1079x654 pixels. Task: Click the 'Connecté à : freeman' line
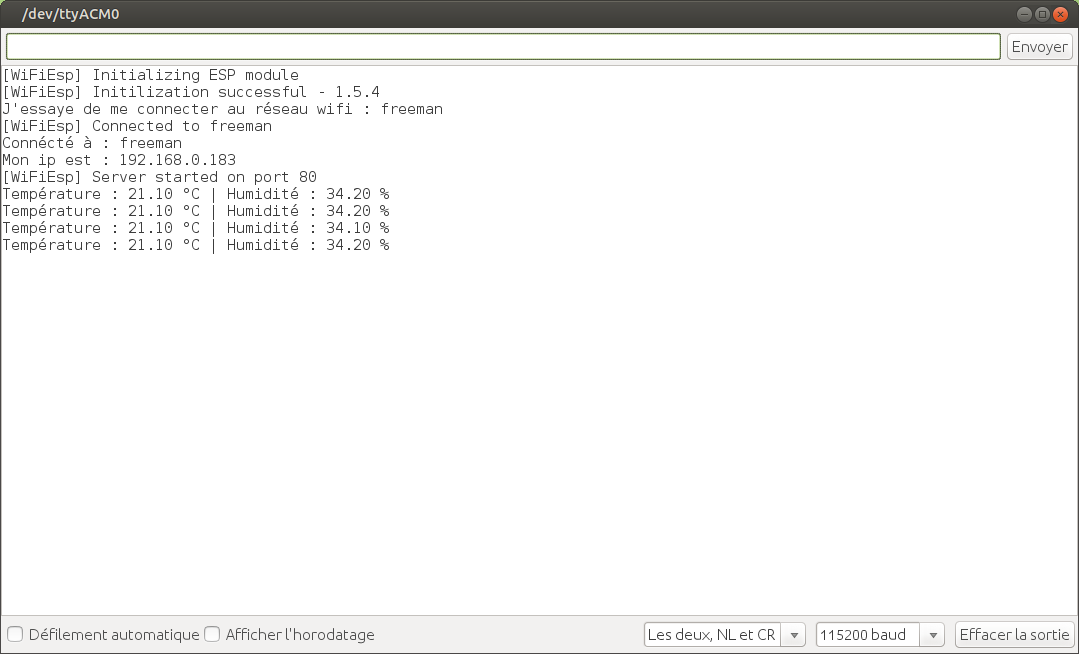tap(92, 143)
